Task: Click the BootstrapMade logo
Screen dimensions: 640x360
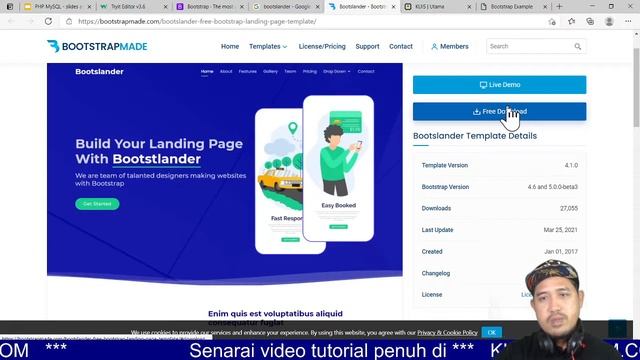Action: pyautogui.click(x=97, y=46)
